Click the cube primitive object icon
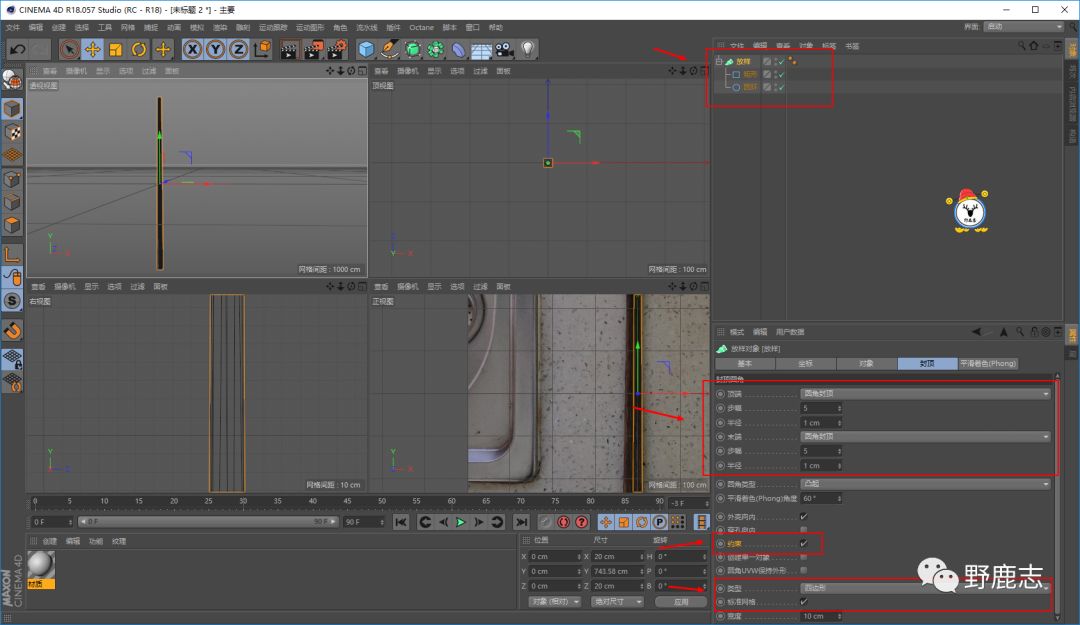This screenshot has width=1080, height=625. [366, 49]
